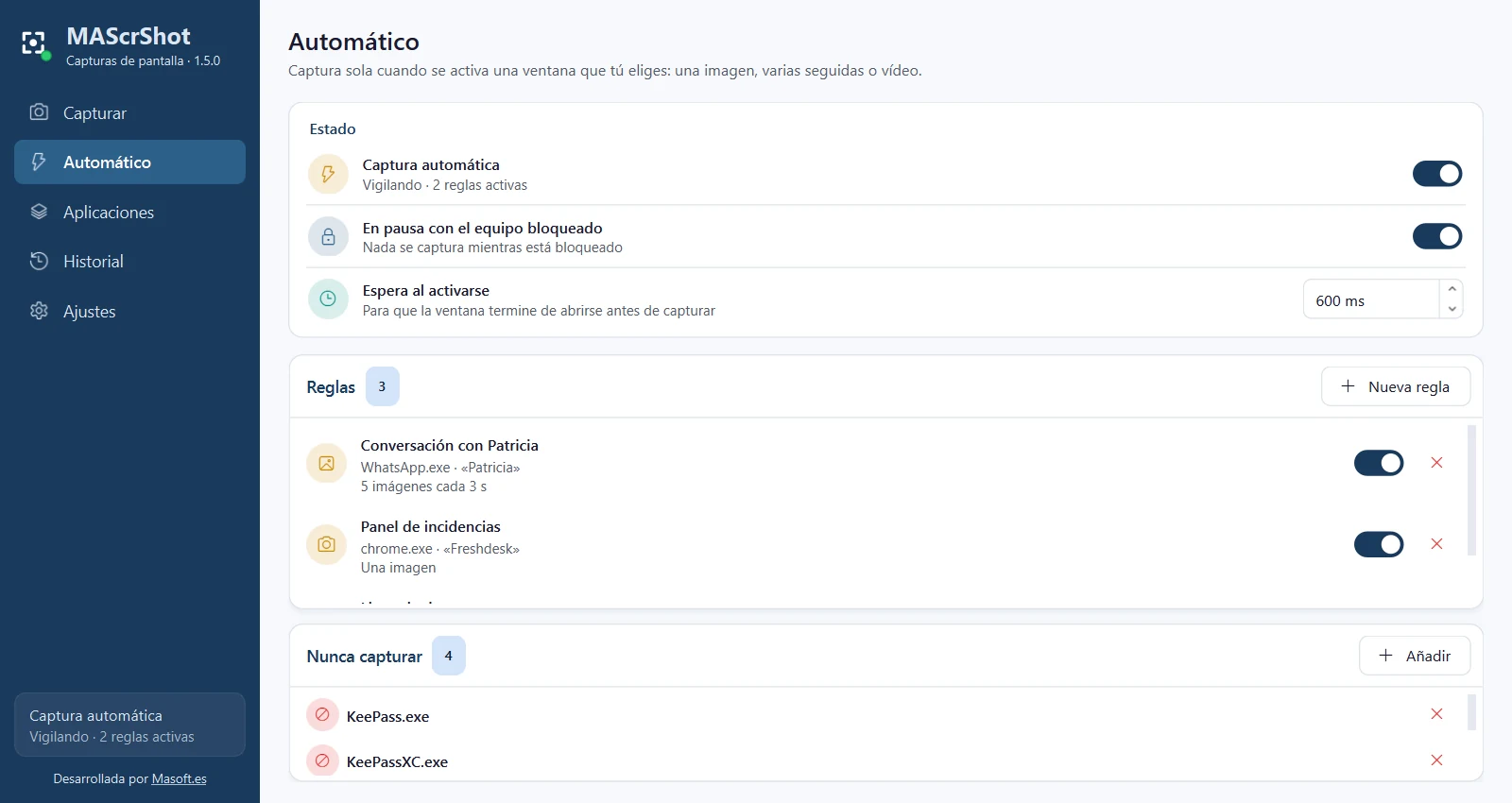Click the 600 ms delay input field
This screenshot has width=1512, height=803.
coord(1371,299)
